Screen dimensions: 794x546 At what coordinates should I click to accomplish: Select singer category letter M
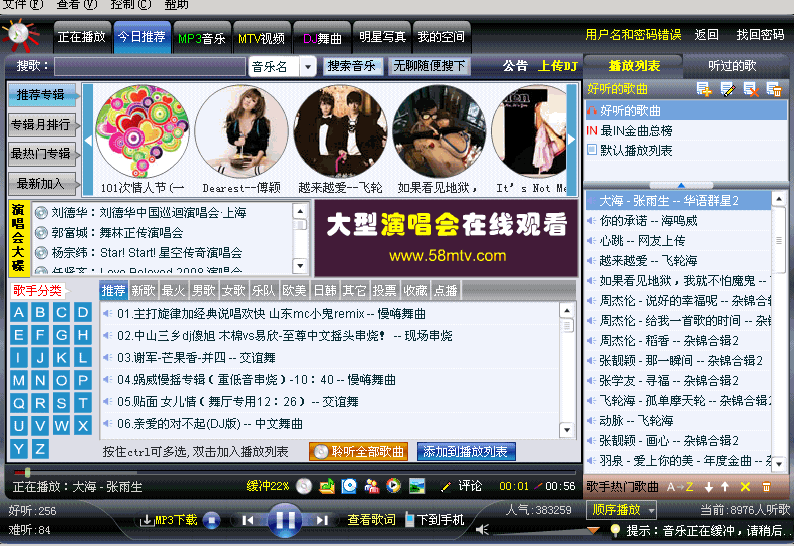click(19, 380)
